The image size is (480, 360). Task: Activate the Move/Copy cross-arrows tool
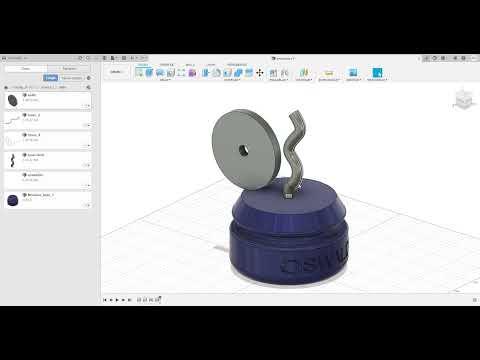click(x=260, y=72)
